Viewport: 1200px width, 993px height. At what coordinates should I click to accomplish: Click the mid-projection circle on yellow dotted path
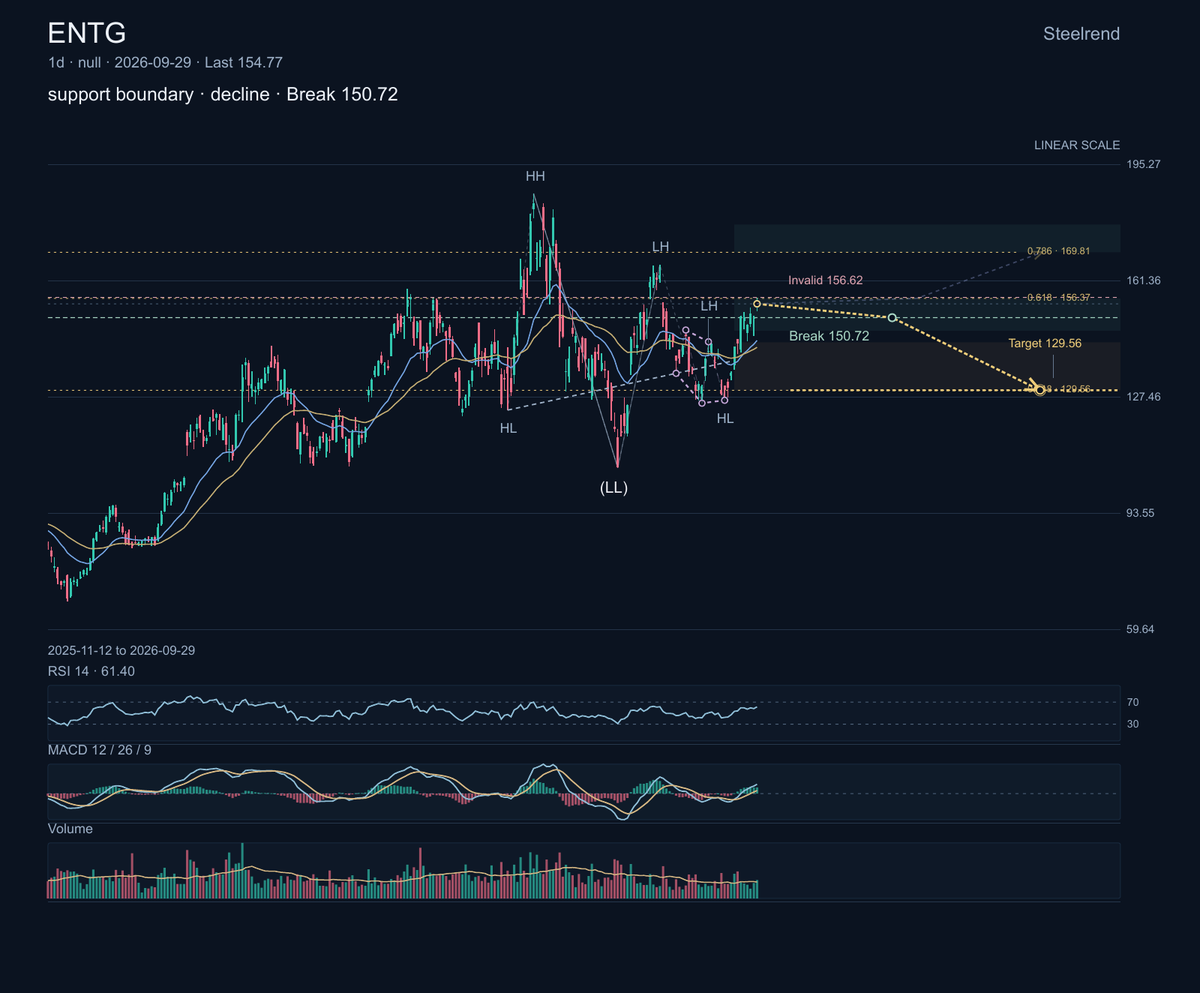[892, 318]
